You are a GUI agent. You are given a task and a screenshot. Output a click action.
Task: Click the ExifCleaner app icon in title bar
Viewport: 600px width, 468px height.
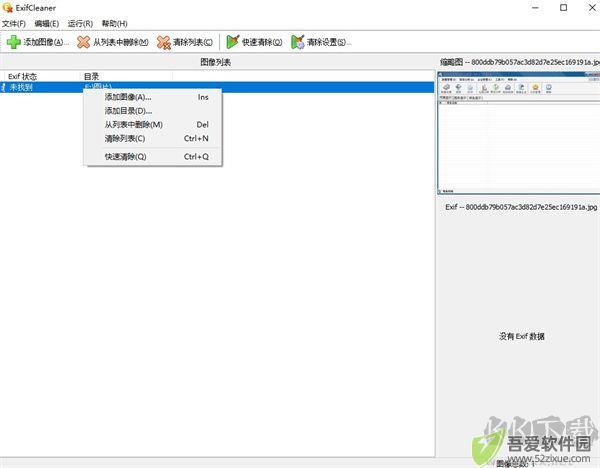[x=7, y=7]
